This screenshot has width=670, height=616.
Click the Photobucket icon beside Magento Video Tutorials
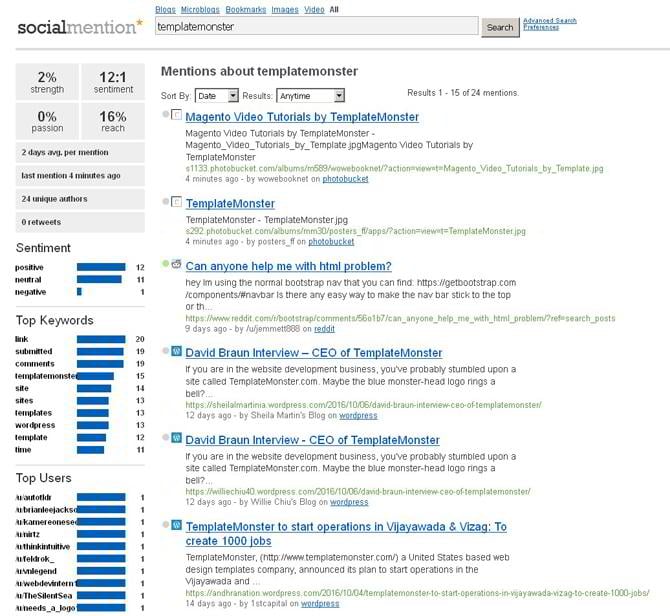(177, 116)
